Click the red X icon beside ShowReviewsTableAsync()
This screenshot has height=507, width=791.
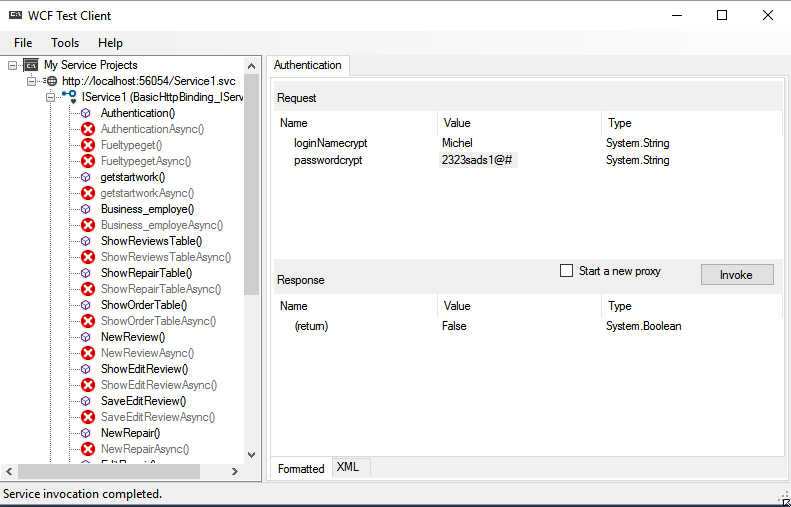coord(88,257)
